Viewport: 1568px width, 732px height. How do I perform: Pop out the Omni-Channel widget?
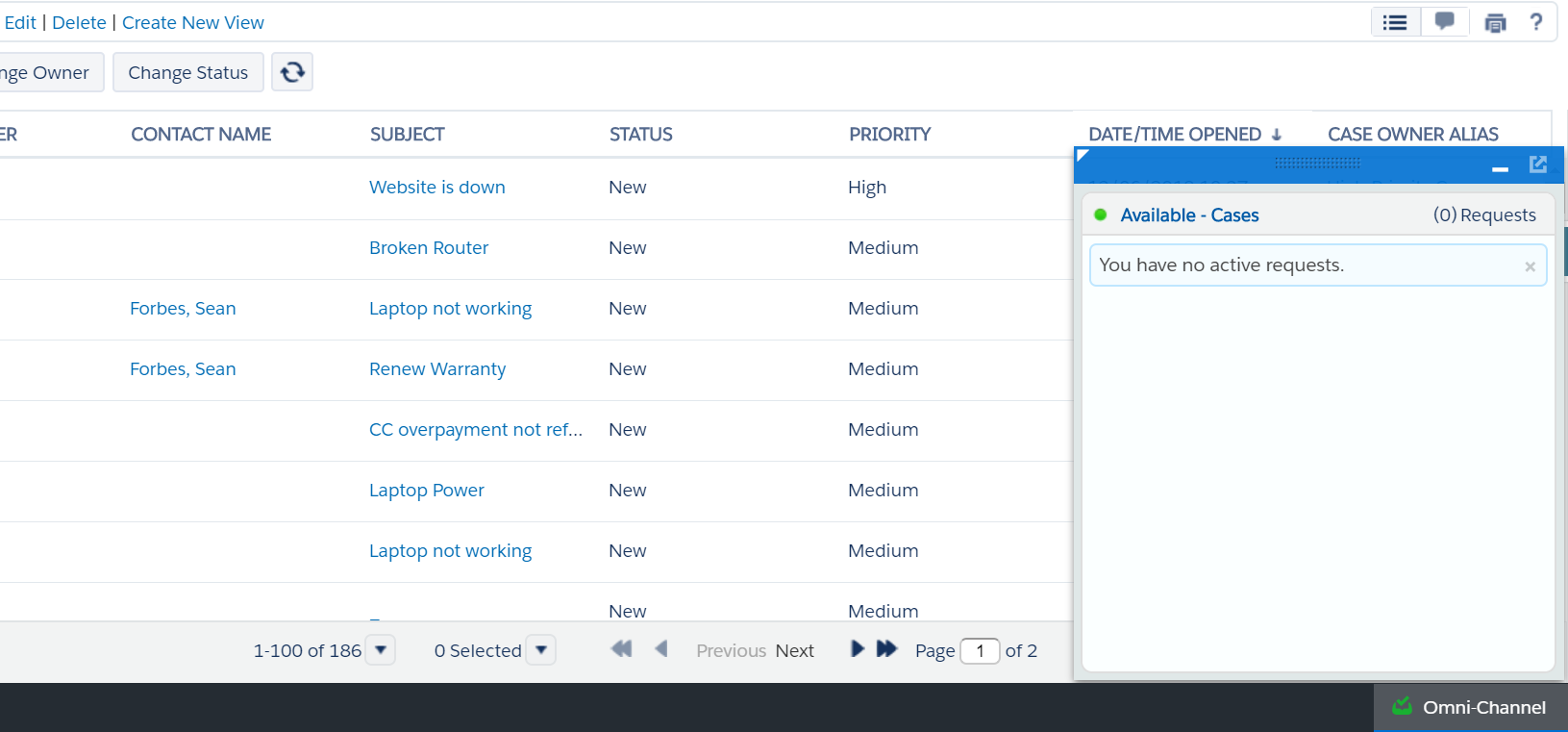point(1538,164)
